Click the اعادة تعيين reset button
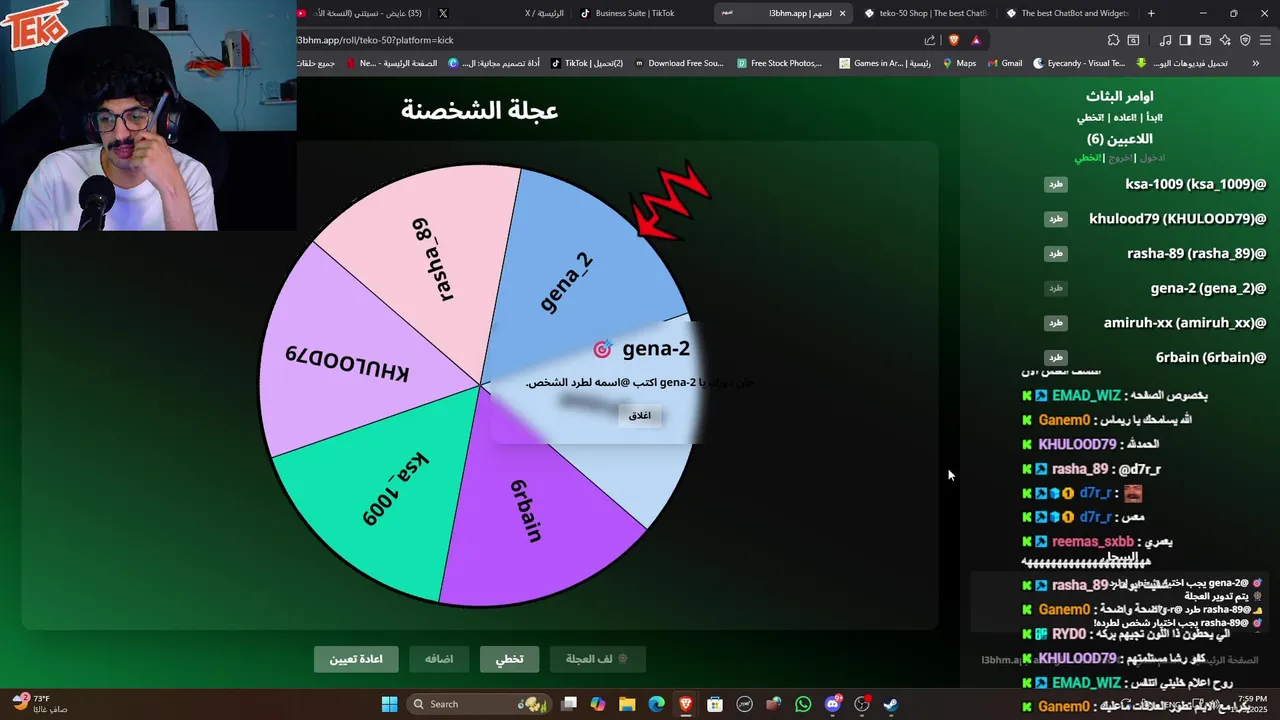1280x720 pixels. click(x=356, y=659)
